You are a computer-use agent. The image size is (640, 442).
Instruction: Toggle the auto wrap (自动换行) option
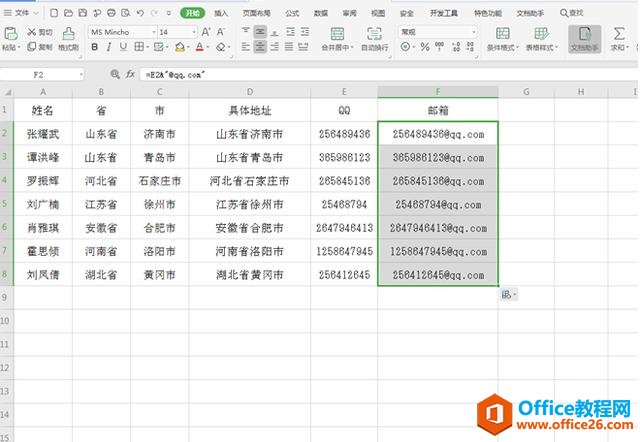click(x=374, y=38)
